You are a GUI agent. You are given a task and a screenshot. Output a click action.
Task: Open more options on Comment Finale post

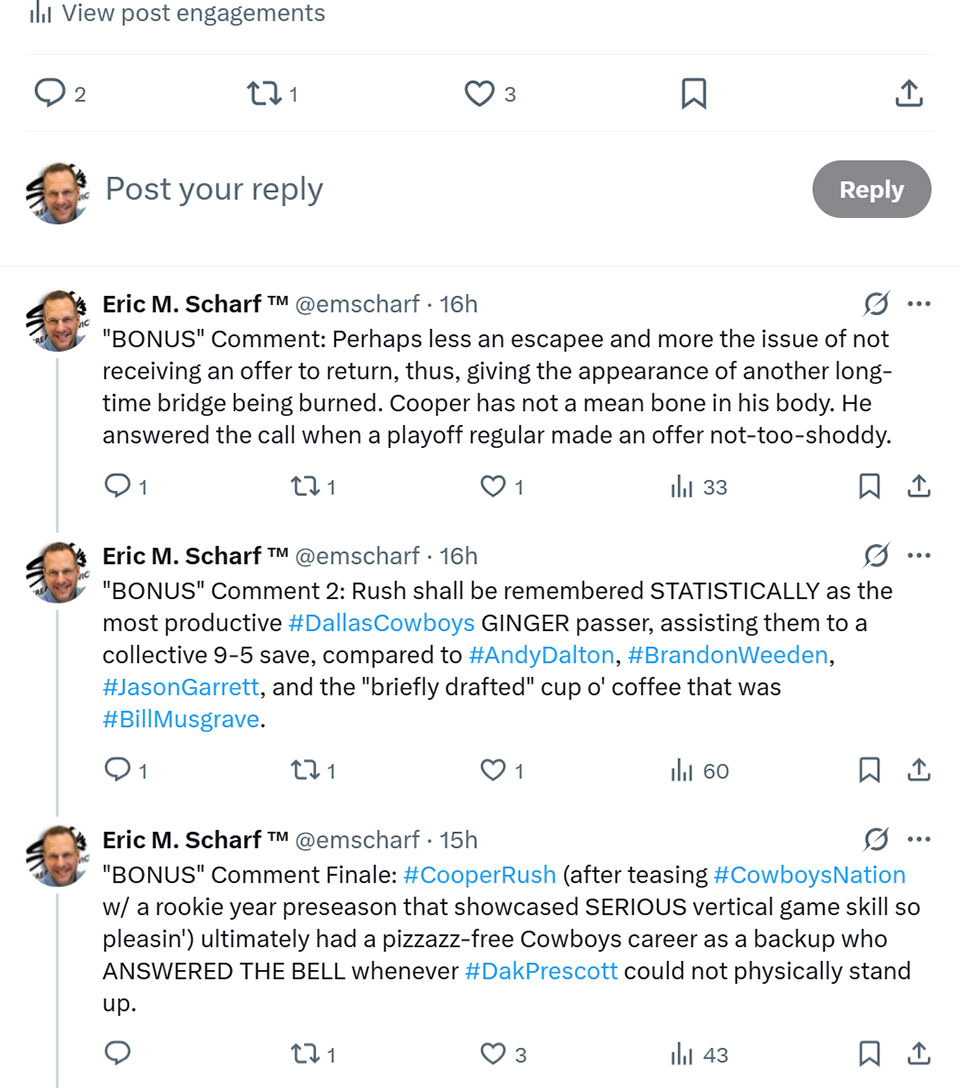pyautogui.click(x=918, y=840)
